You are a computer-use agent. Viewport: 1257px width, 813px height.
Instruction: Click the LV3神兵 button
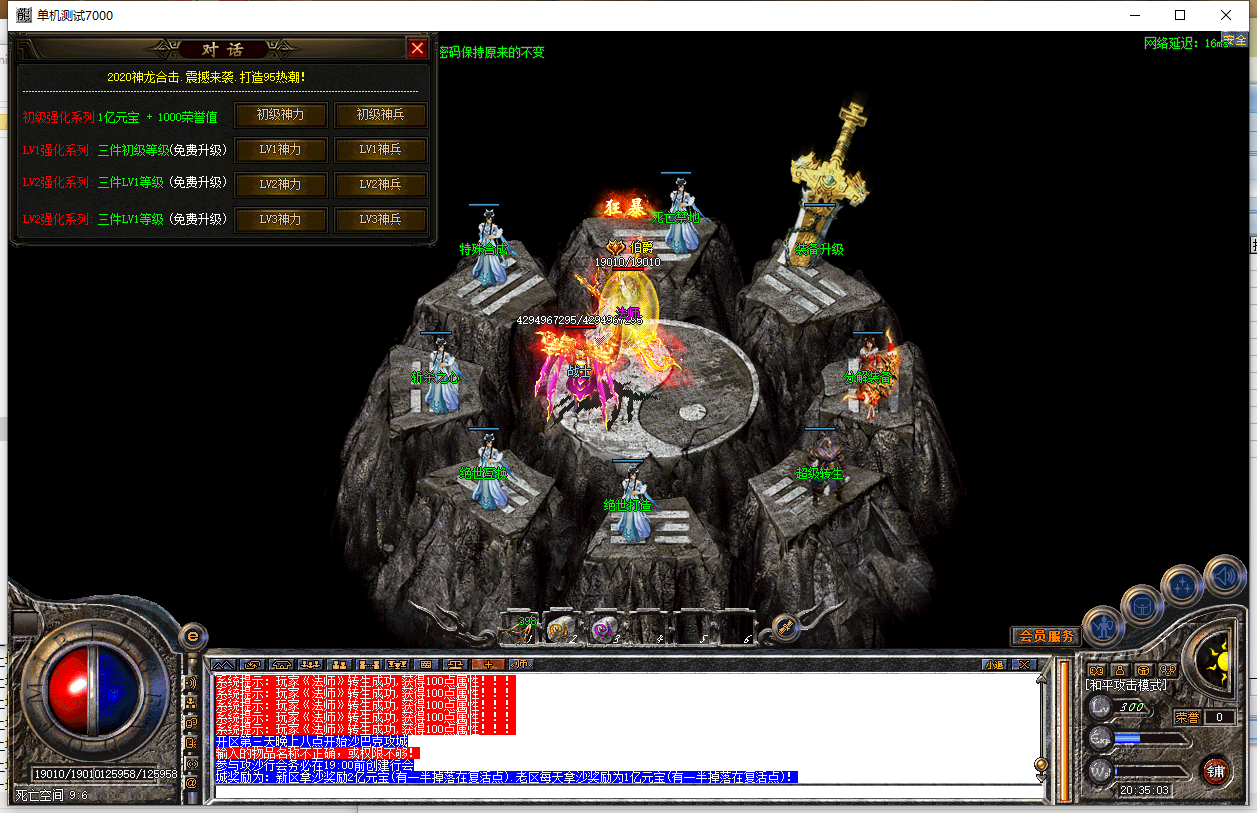tap(381, 219)
